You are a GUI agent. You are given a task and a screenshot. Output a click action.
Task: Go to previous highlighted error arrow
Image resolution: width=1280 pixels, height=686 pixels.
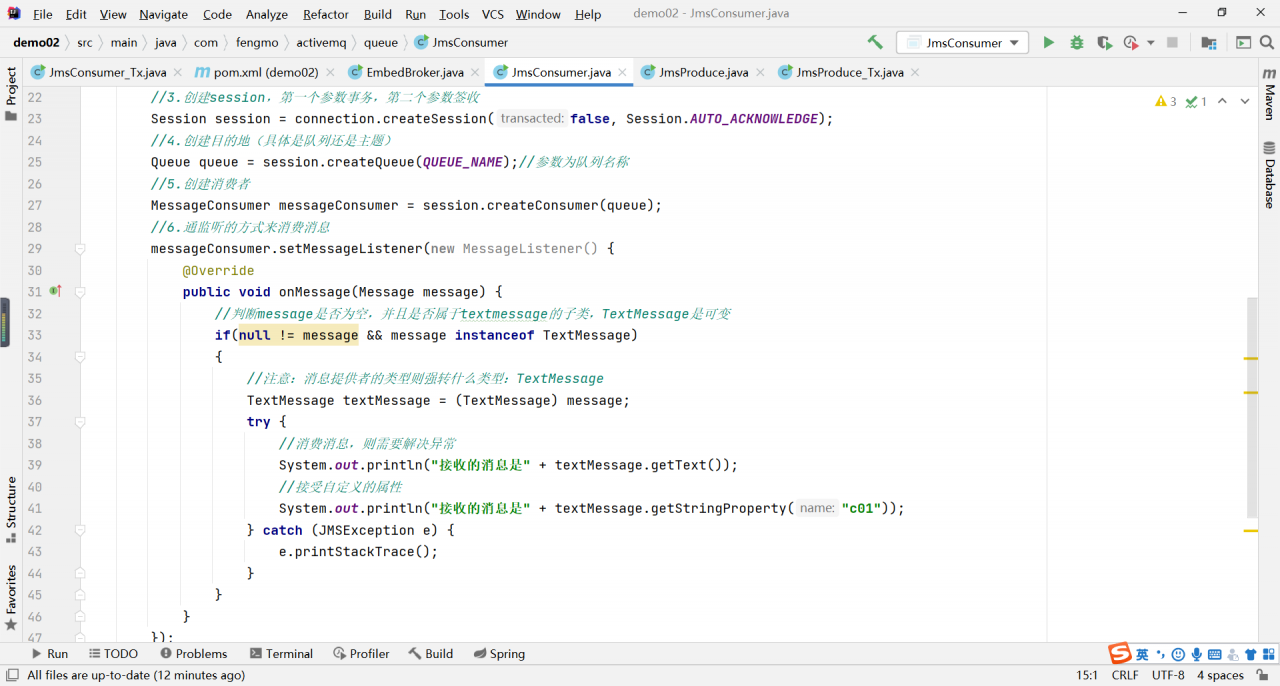click(x=1222, y=101)
